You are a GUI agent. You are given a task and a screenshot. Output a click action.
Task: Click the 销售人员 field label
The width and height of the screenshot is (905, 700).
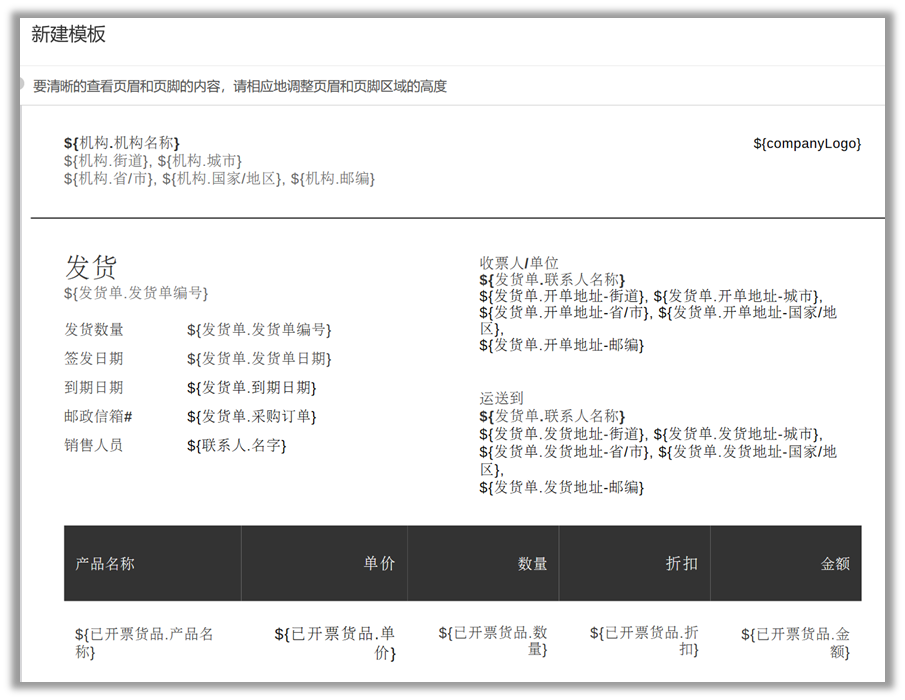94,446
